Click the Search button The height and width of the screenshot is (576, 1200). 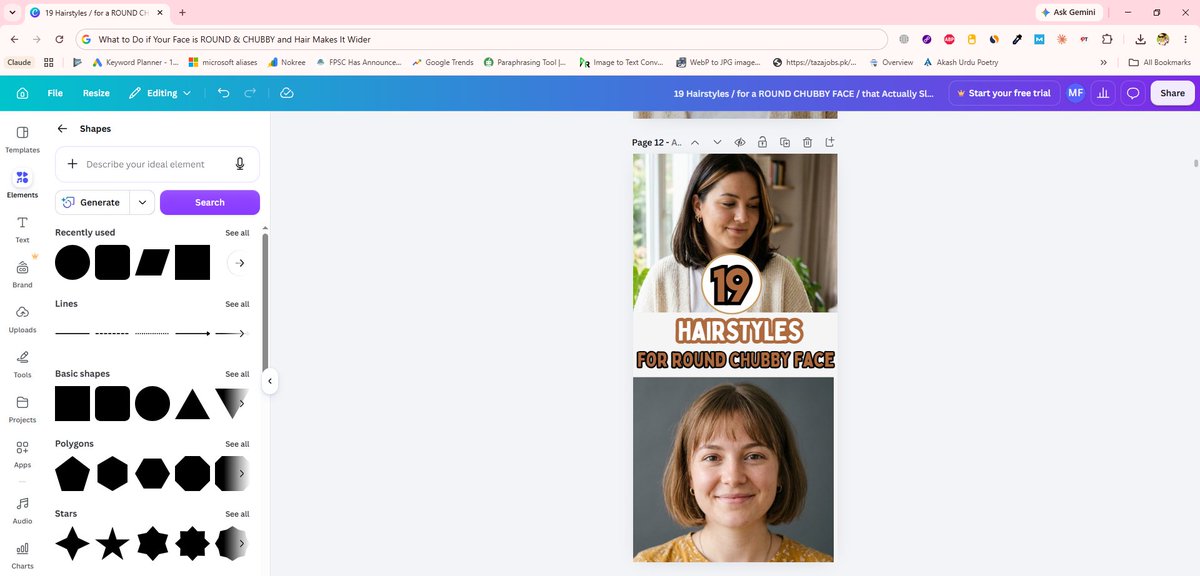point(210,202)
